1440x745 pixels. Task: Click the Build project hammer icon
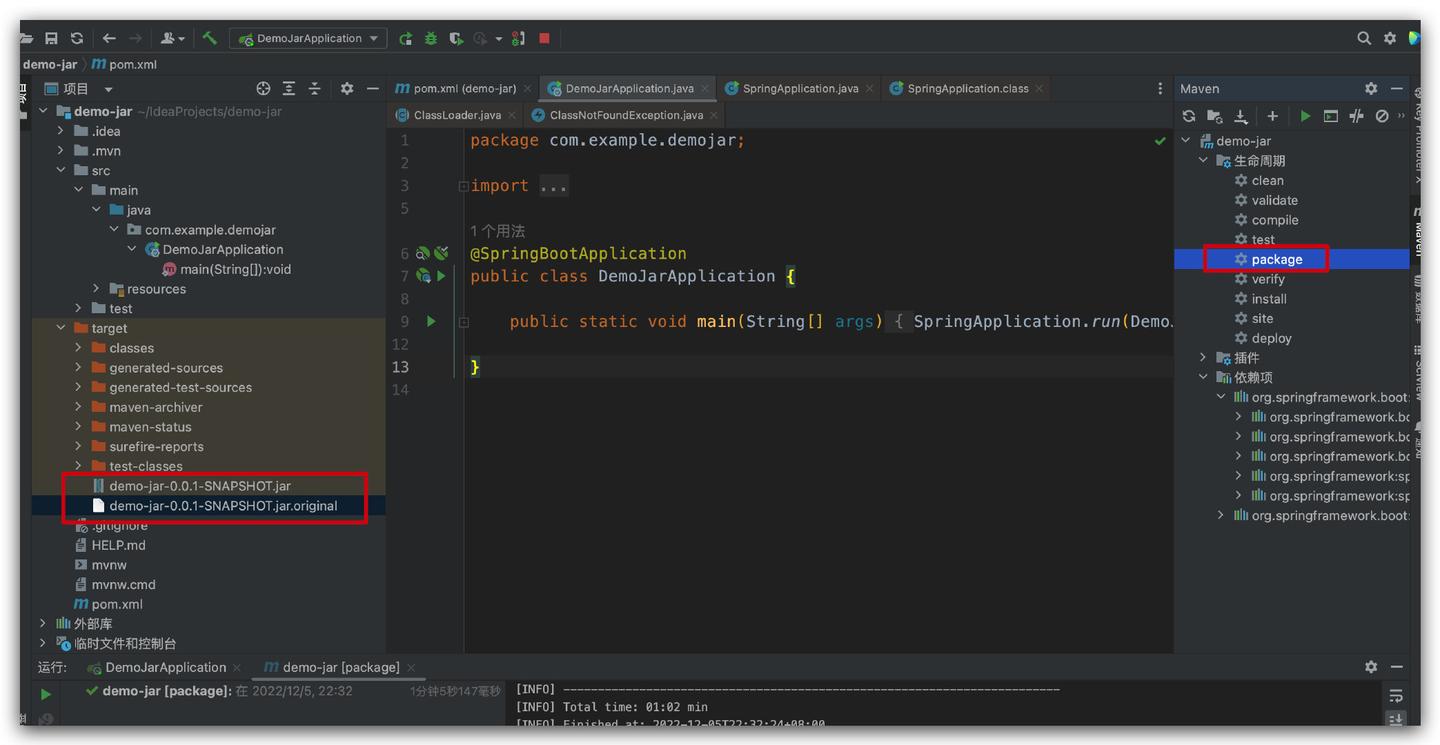[x=209, y=38]
